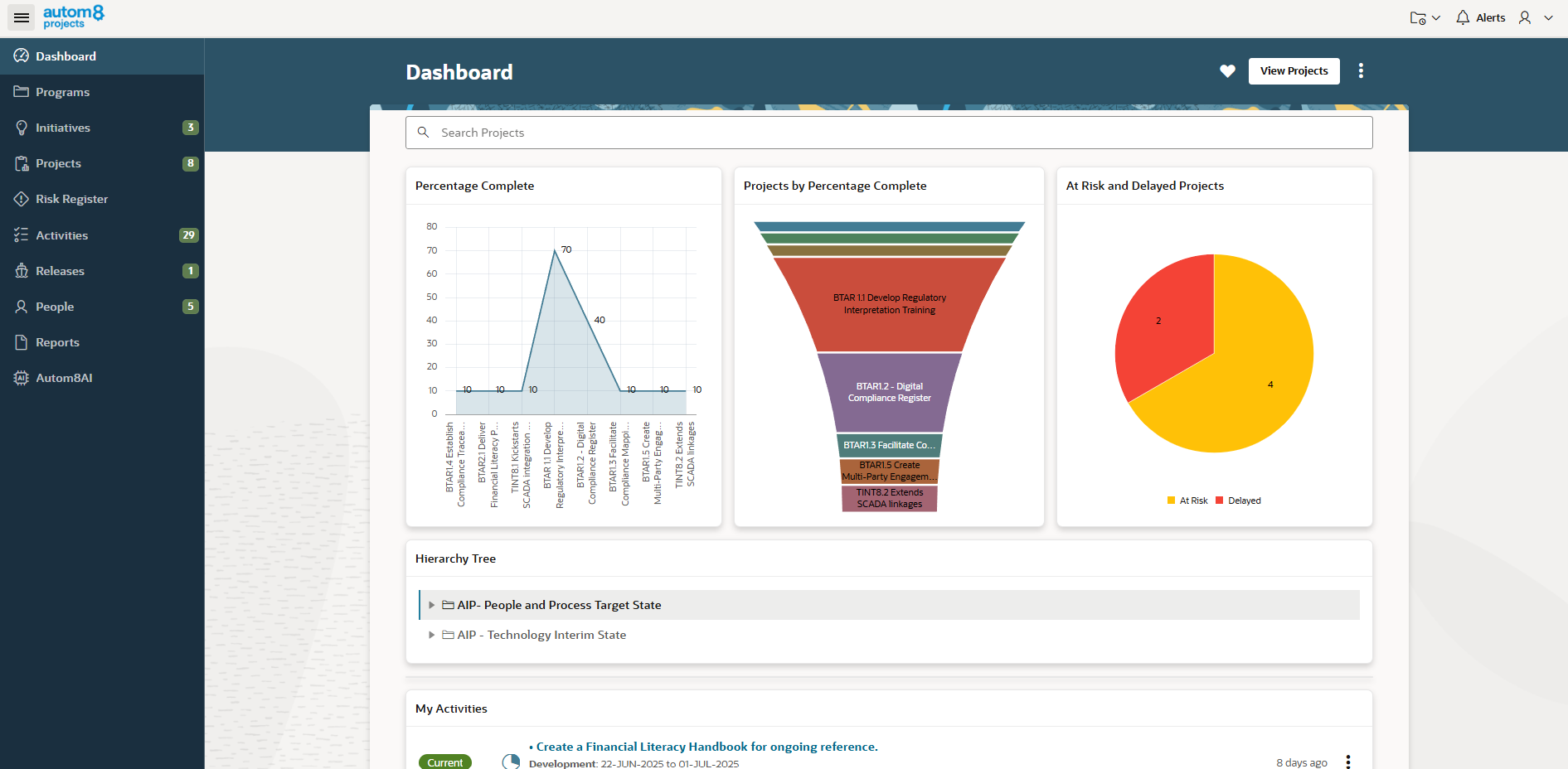The width and height of the screenshot is (1568, 769).
Task: Open the Alerts notification bell
Action: point(1462,17)
